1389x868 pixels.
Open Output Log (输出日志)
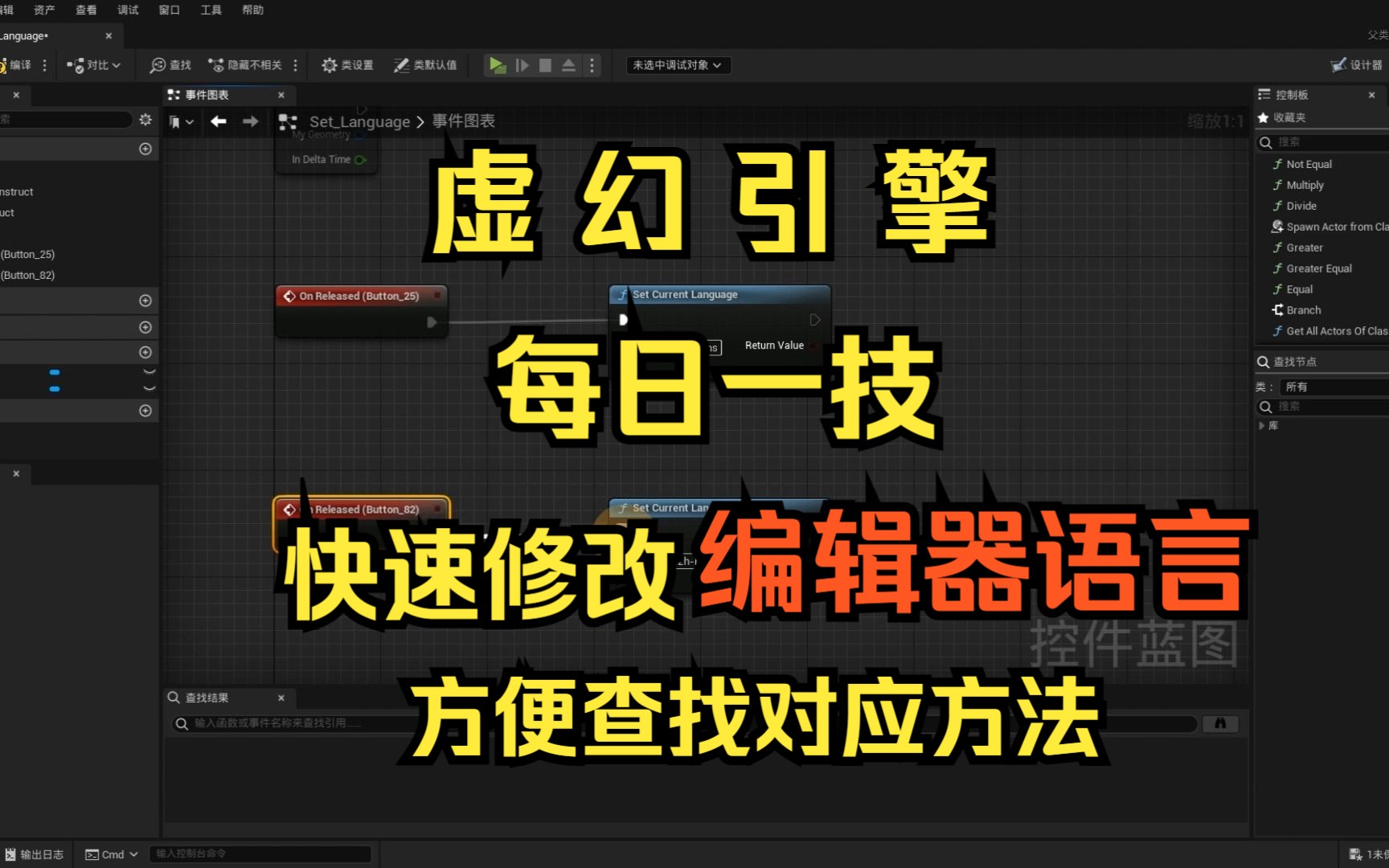click(35, 854)
